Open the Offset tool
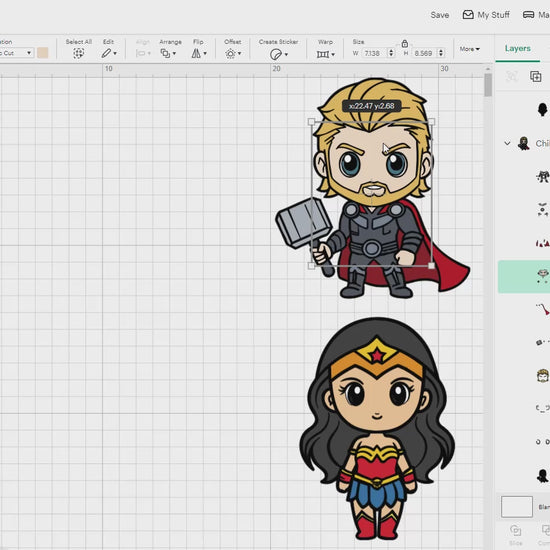 tap(230, 54)
